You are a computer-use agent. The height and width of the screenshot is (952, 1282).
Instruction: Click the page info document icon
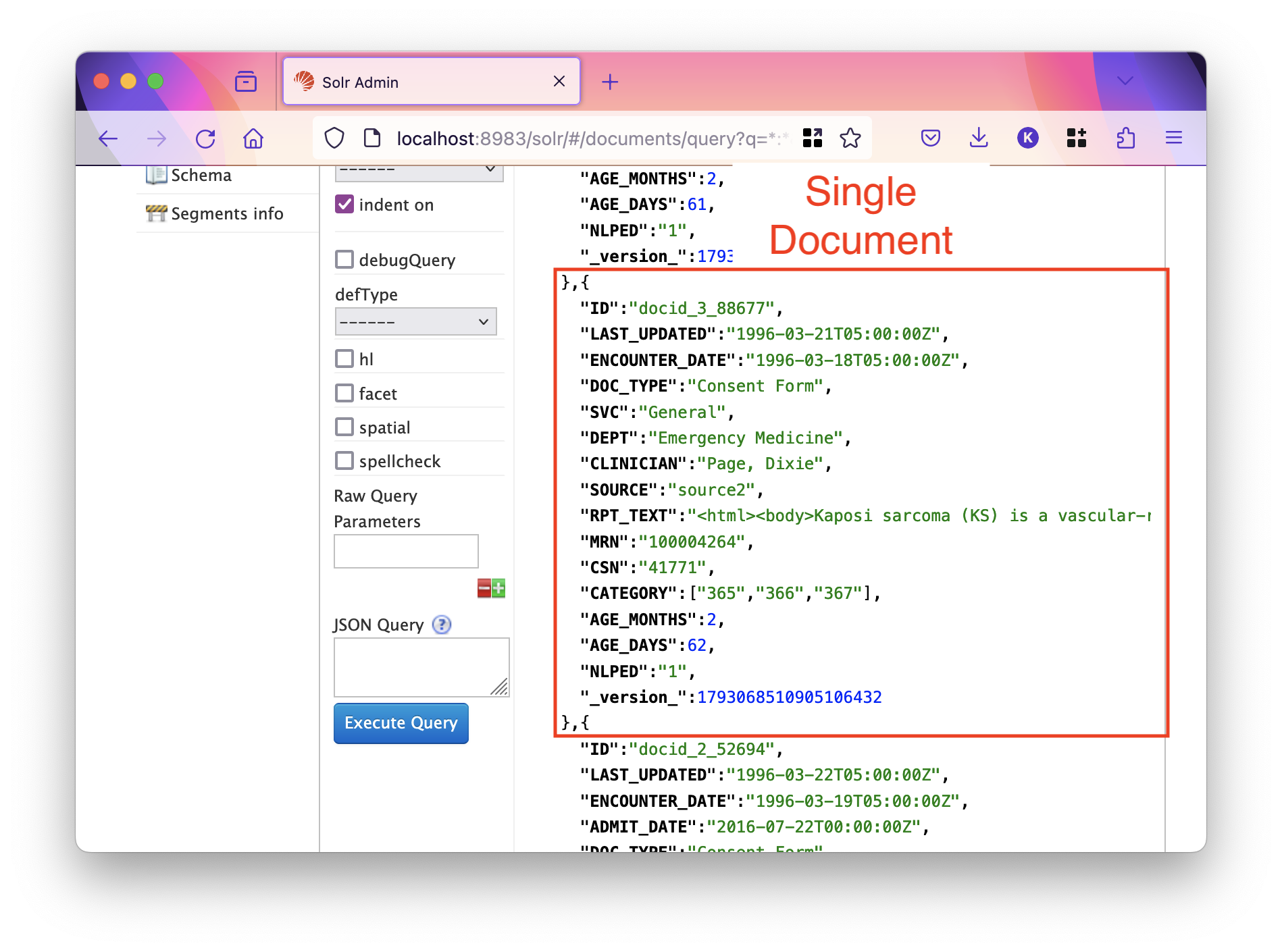click(x=371, y=138)
